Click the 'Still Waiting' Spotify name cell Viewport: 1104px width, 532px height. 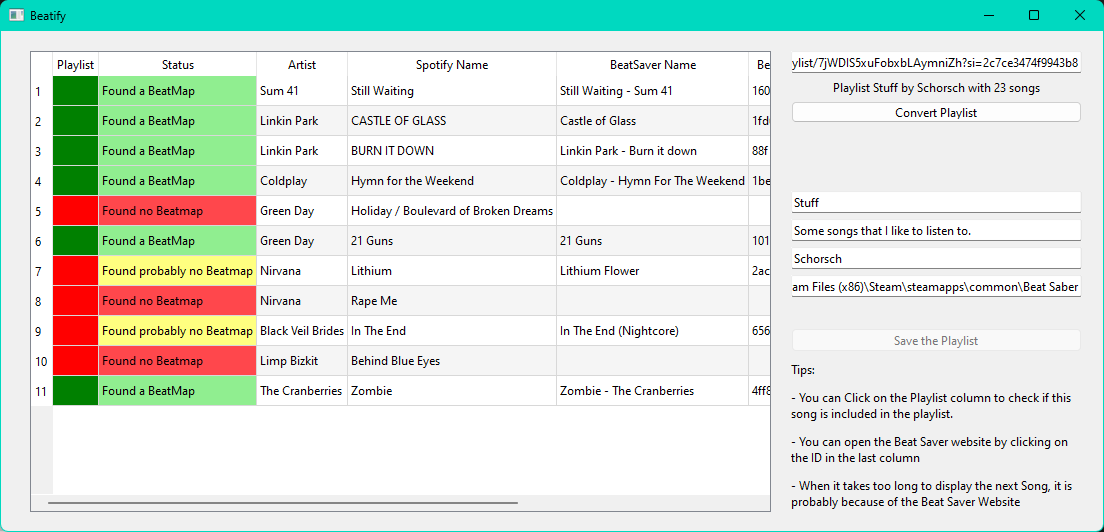click(x=452, y=91)
